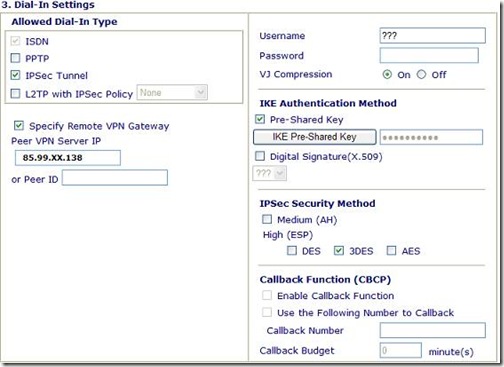Enable Medium (AH) security method
Image resolution: width=504 pixels, height=367 pixels.
coord(267,219)
